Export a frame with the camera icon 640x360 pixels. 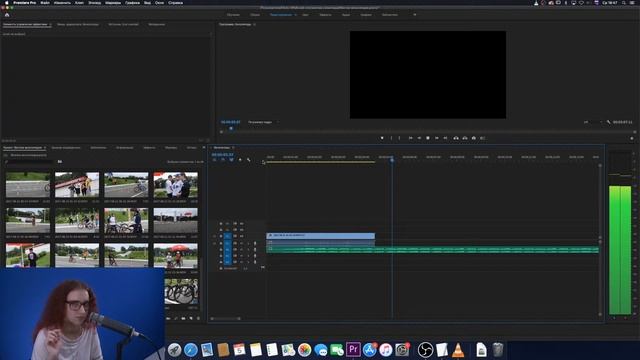(474, 138)
